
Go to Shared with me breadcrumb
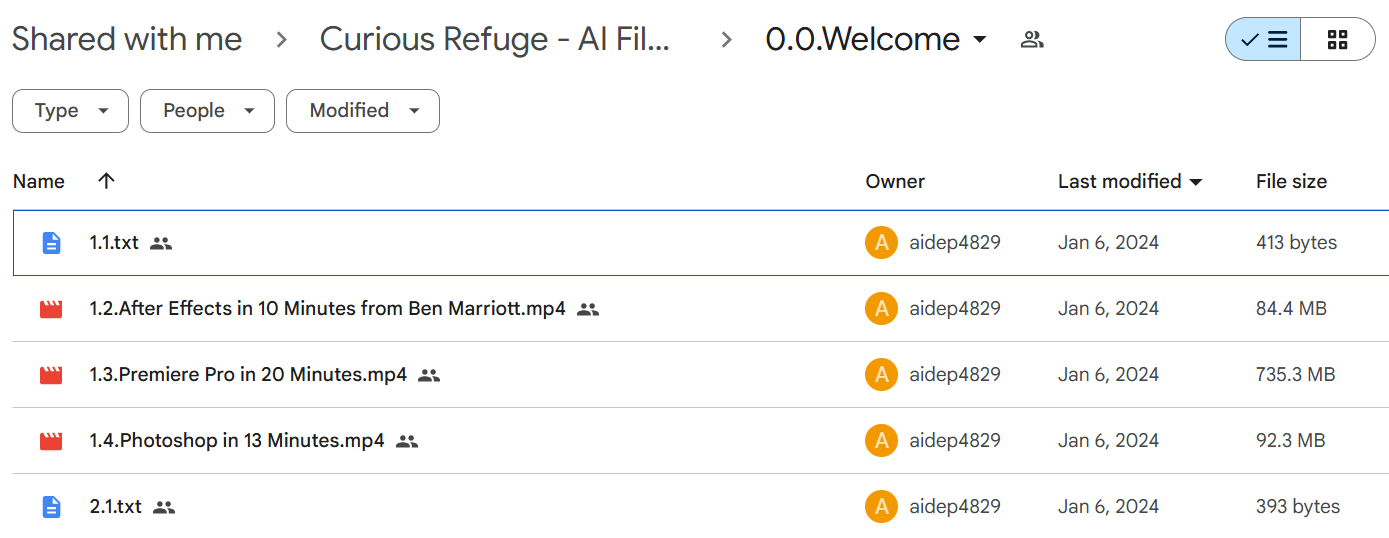pos(127,40)
